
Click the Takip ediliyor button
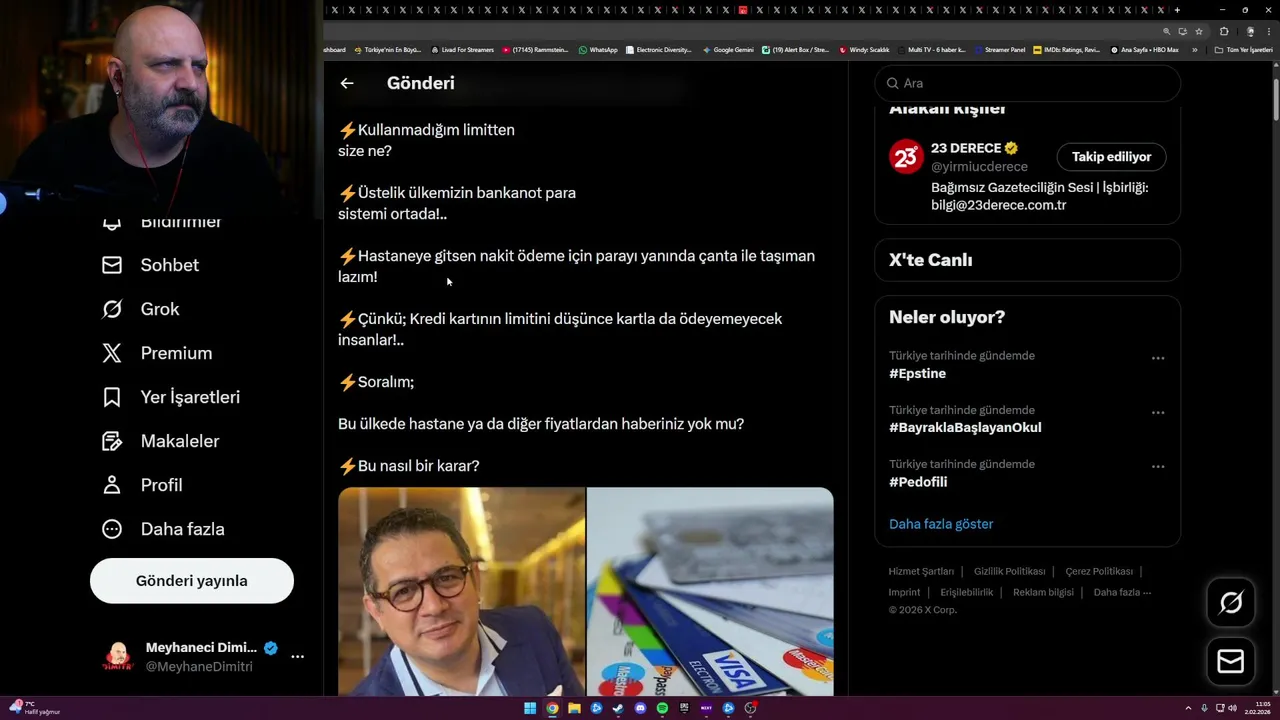pyautogui.click(x=1111, y=157)
